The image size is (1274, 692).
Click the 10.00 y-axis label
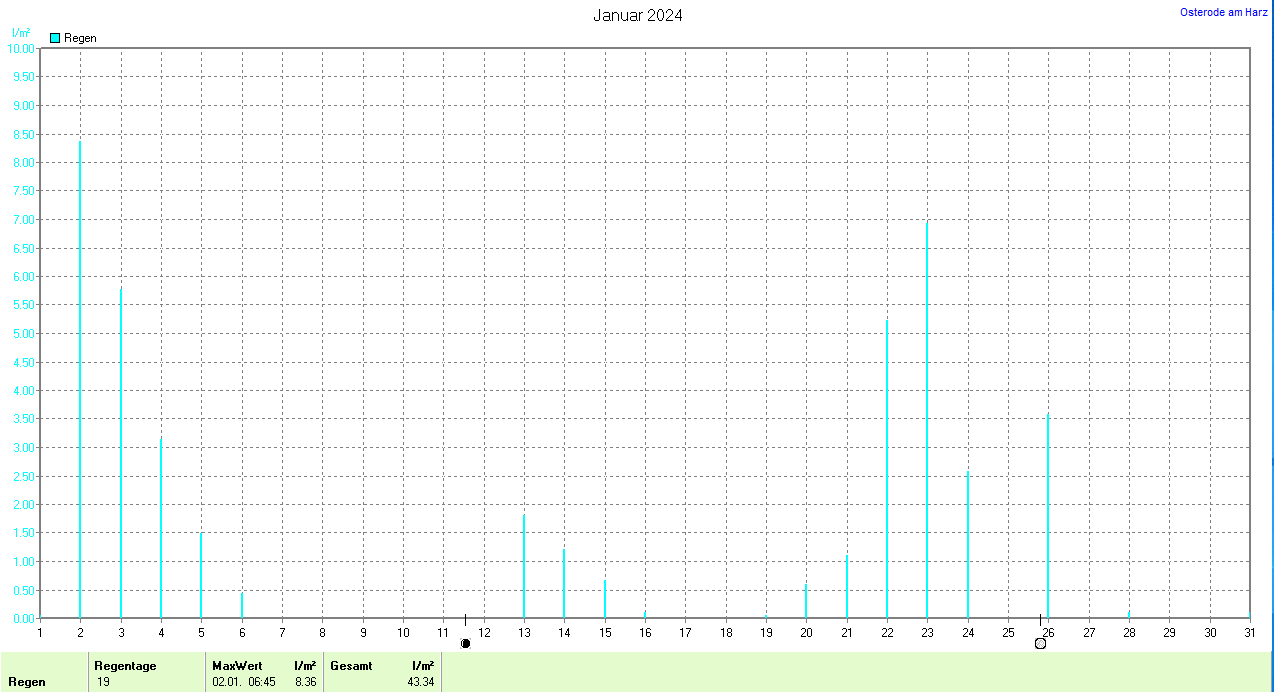coord(21,48)
